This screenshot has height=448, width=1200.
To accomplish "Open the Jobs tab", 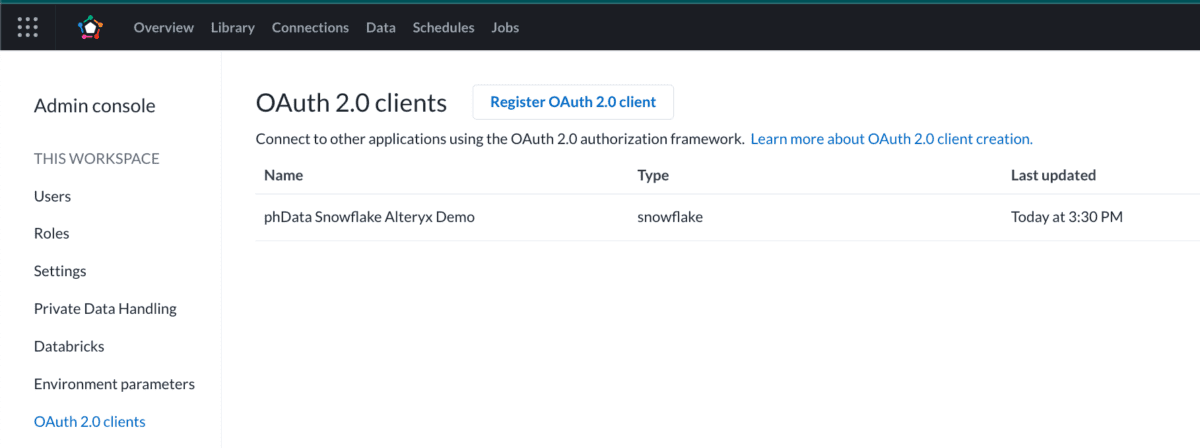I will tap(505, 28).
